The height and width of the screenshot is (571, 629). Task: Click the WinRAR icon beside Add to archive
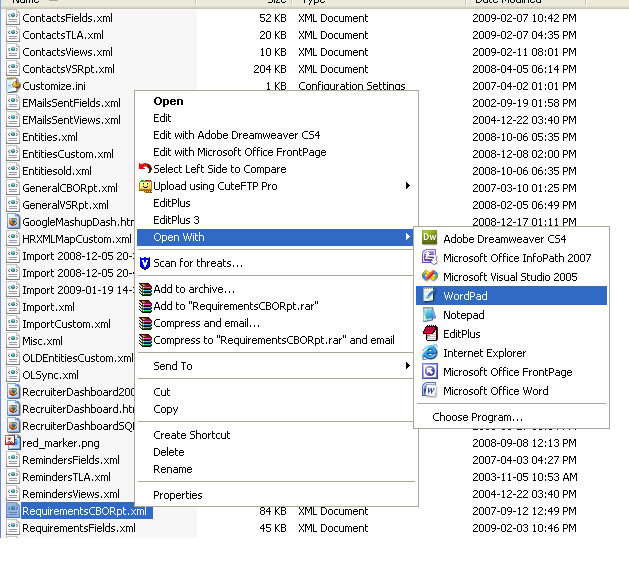click(x=145, y=289)
